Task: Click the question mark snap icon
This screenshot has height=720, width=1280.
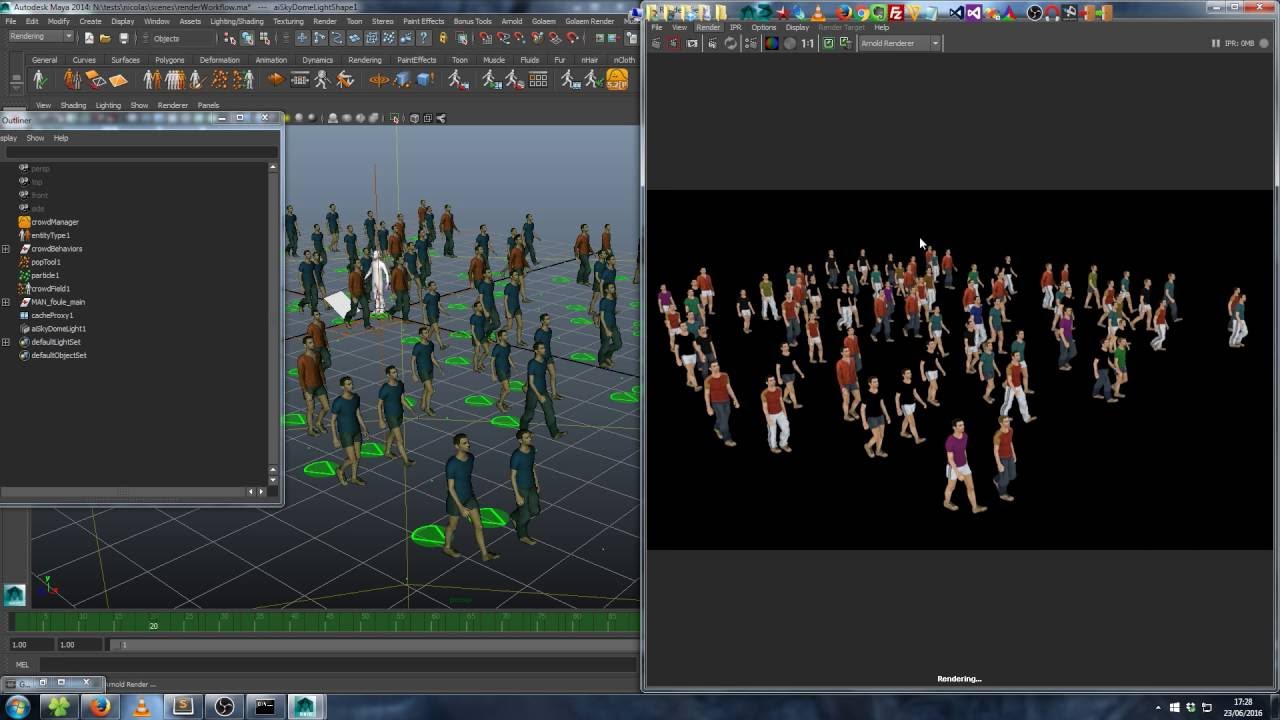Action: pyautogui.click(x=424, y=38)
